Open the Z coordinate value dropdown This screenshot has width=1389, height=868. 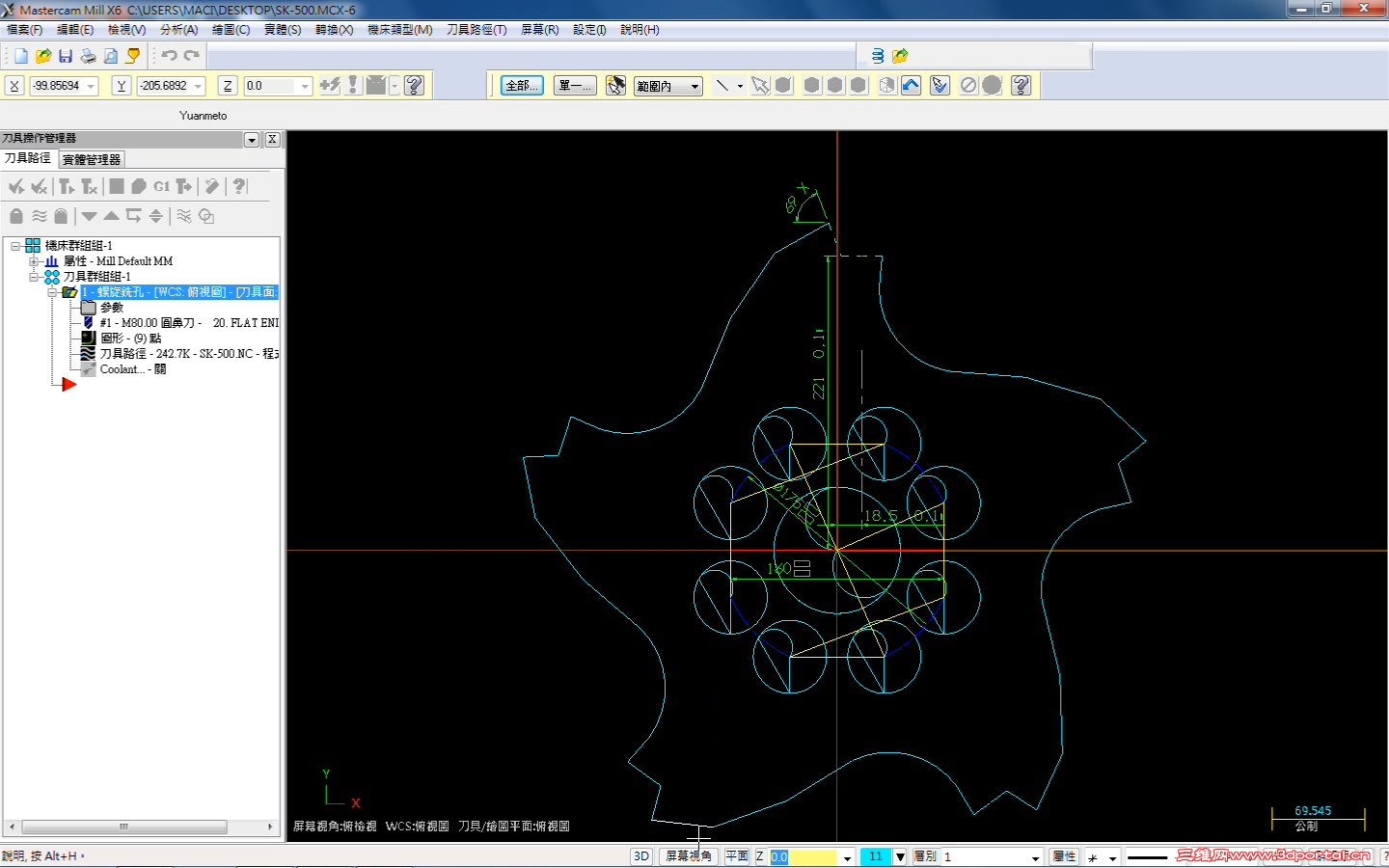pyautogui.click(x=305, y=86)
